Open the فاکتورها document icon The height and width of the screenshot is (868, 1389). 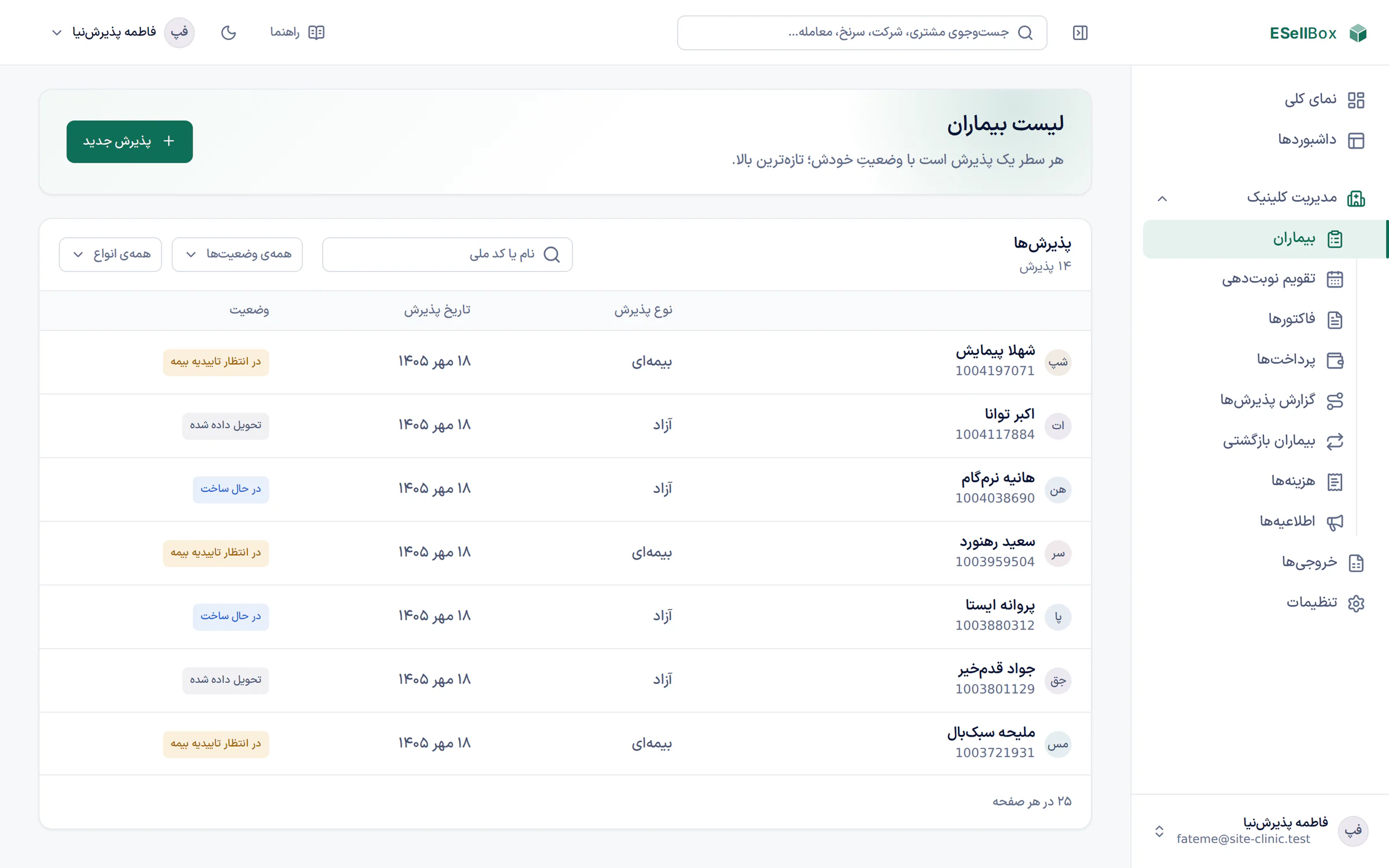click(x=1335, y=320)
